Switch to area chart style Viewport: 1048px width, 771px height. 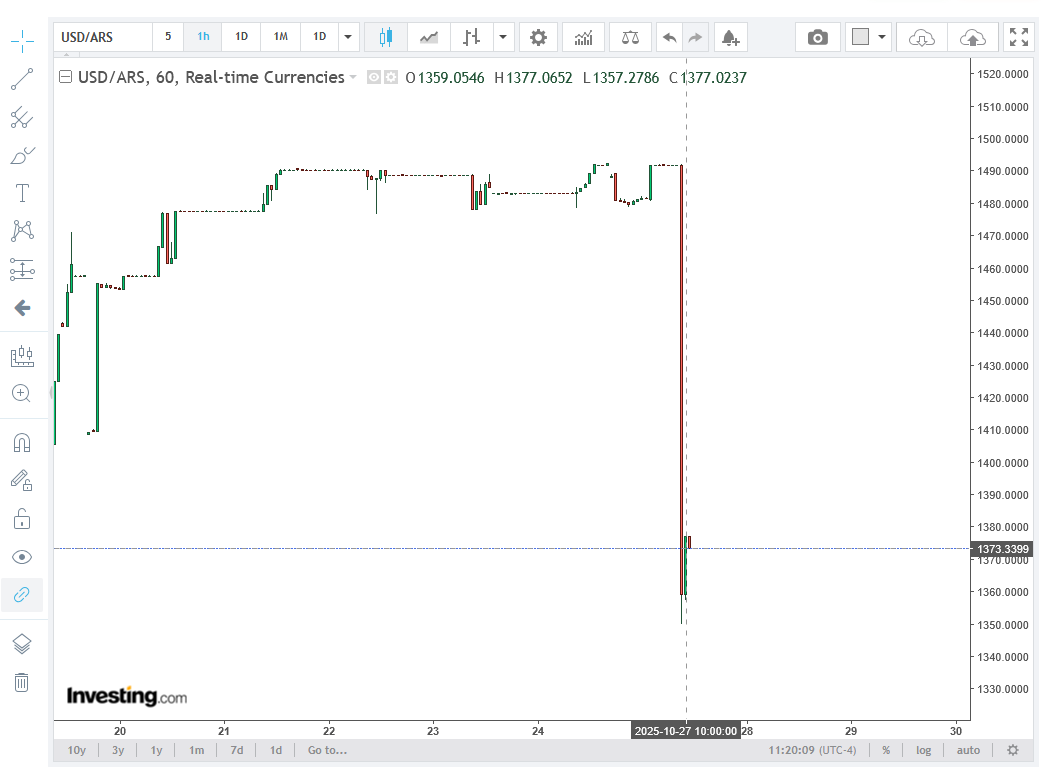429,37
